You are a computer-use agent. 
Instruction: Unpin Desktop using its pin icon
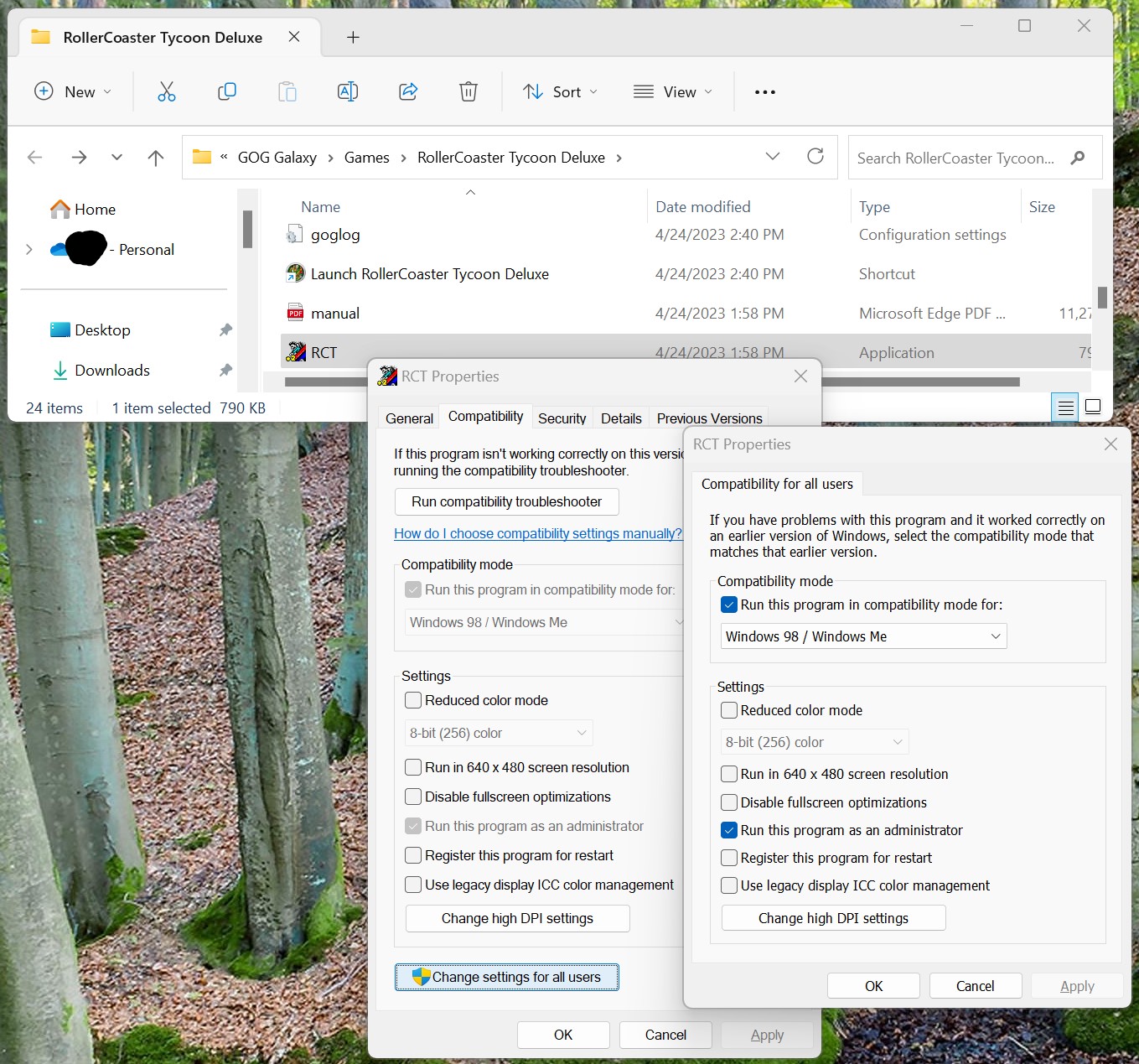[x=225, y=330]
